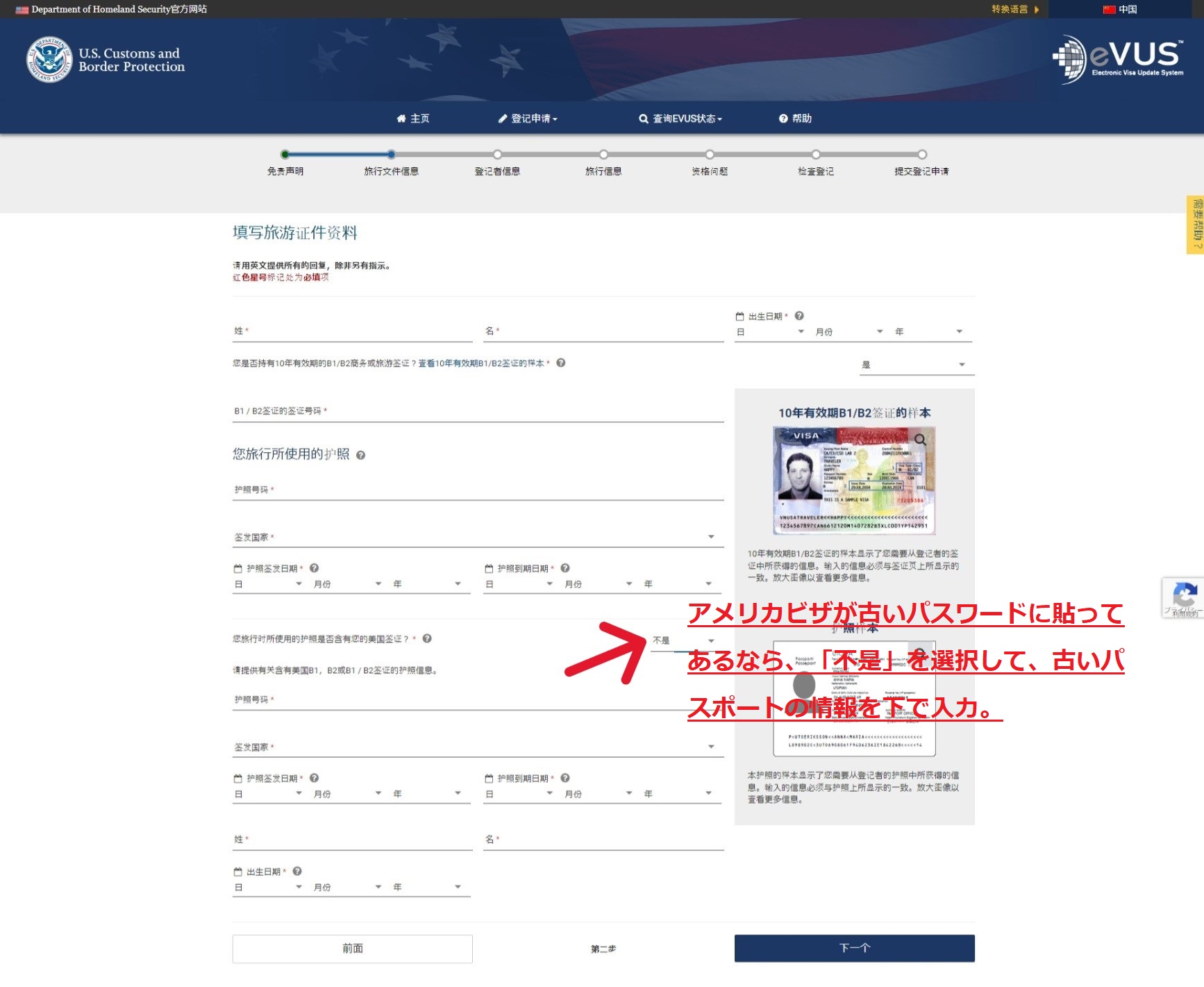Open the 签发国家 country dropdown
This screenshot has width=1204, height=987.
(710, 536)
